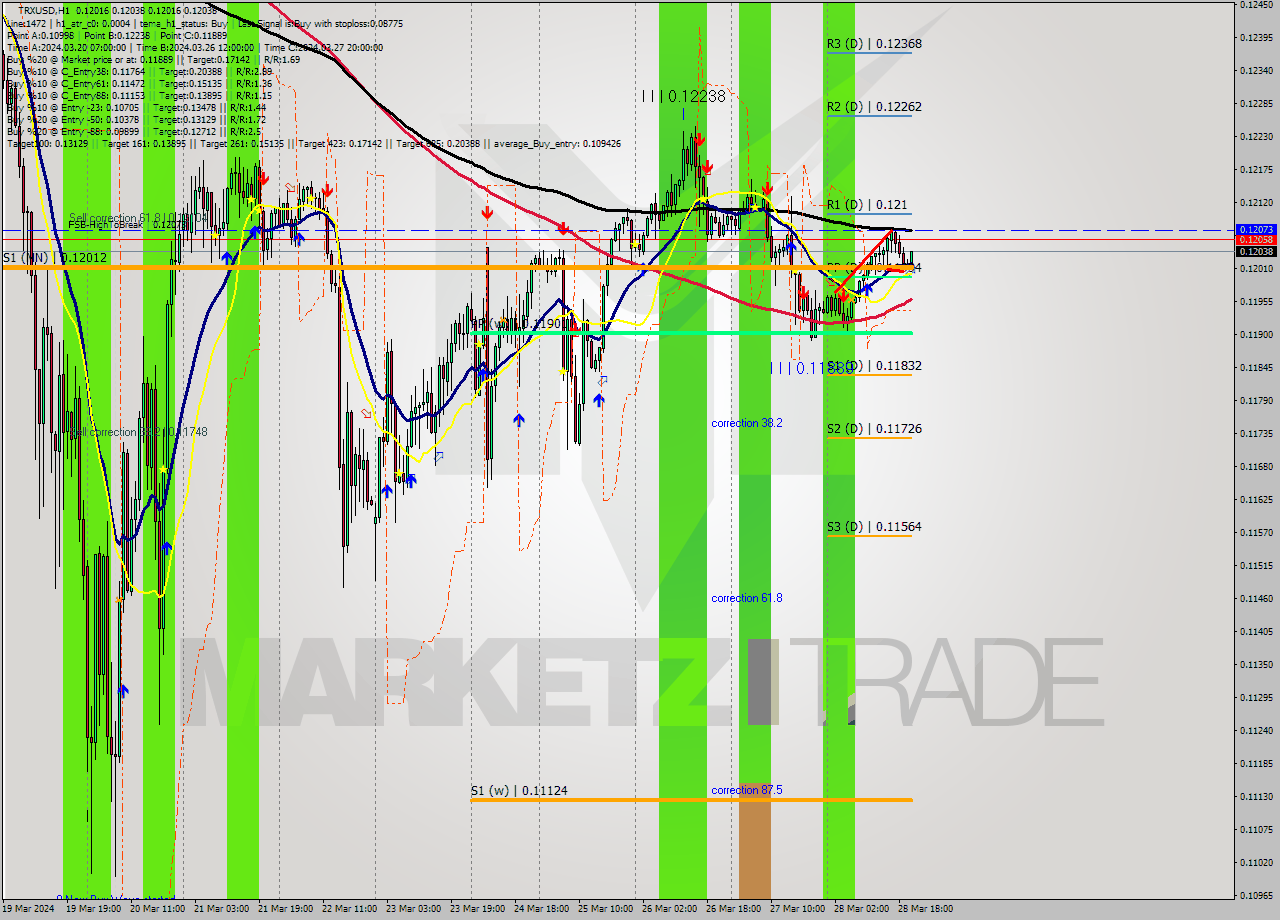
Task: Click the 0.11295 price axis label
Action: [x=1256, y=697]
